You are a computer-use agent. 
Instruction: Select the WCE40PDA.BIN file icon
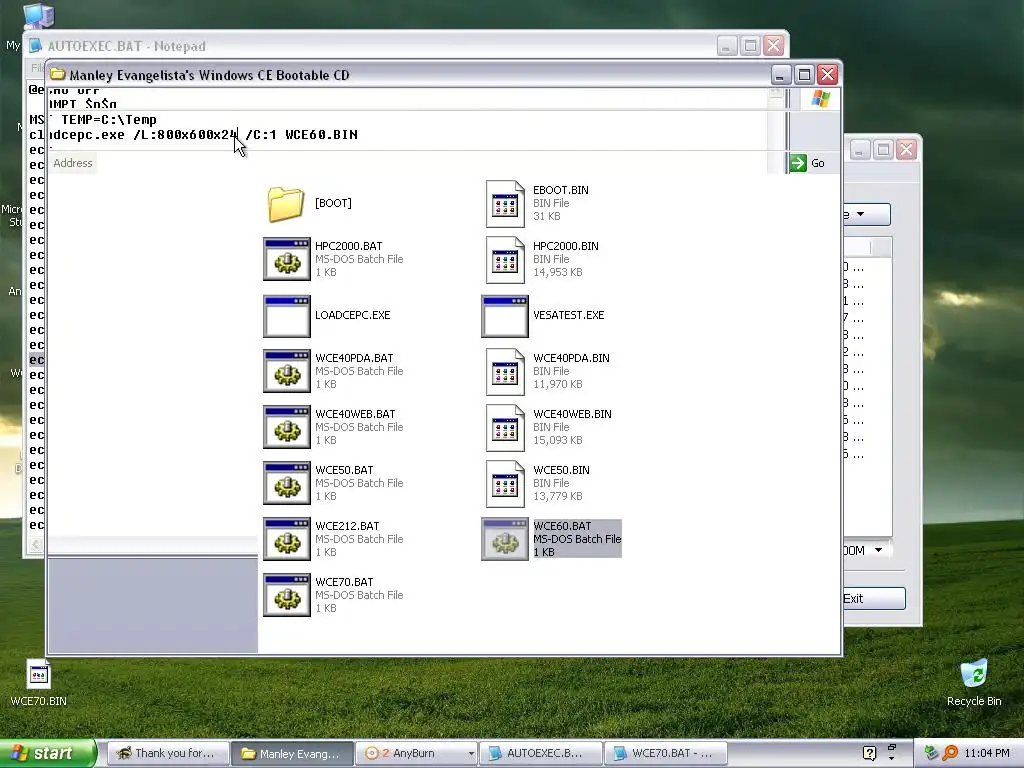(x=505, y=372)
